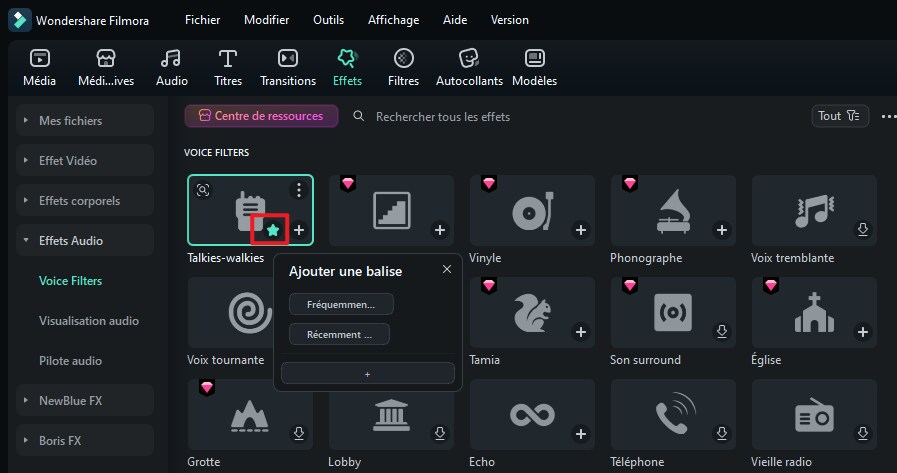Add the Phonographe effect with plus icon
This screenshot has height=473, width=897.
(722, 230)
